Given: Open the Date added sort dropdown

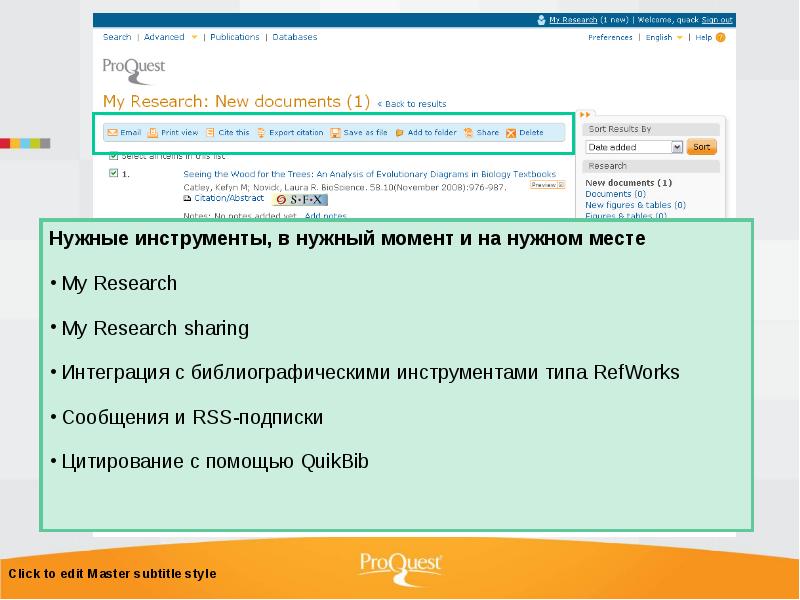Looking at the screenshot, I should point(676,147).
